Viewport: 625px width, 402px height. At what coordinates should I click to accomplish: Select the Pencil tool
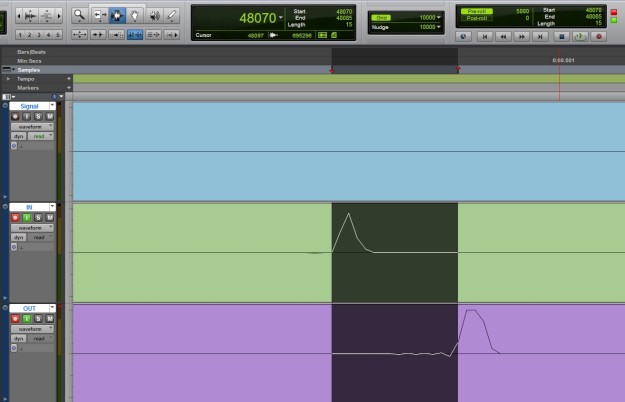click(172, 15)
